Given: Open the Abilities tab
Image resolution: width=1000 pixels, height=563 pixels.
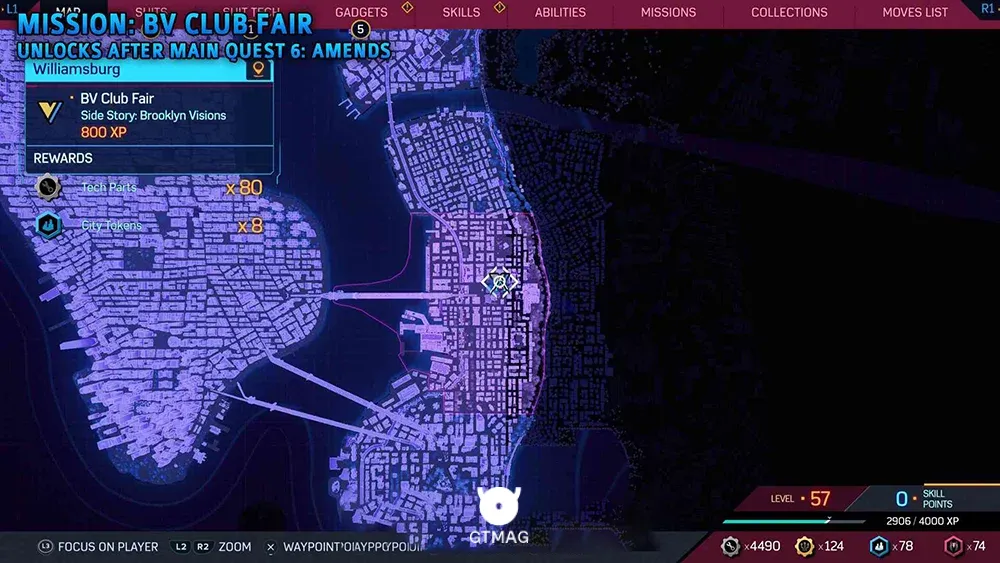Looking at the screenshot, I should 560,12.
